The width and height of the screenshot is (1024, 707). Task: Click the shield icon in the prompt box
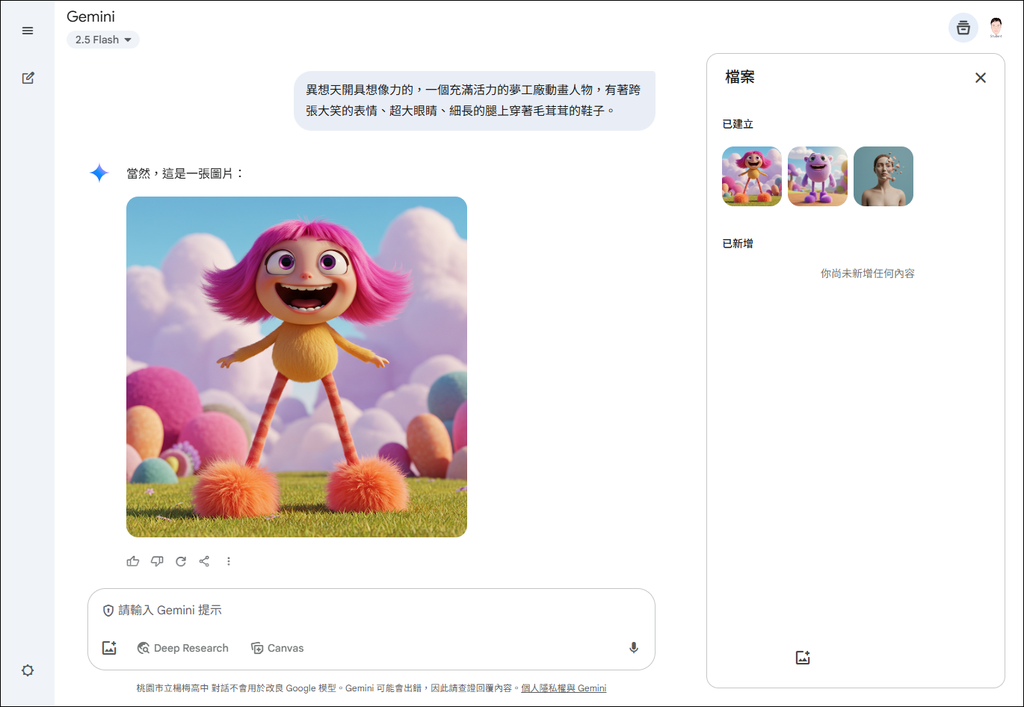coord(108,610)
